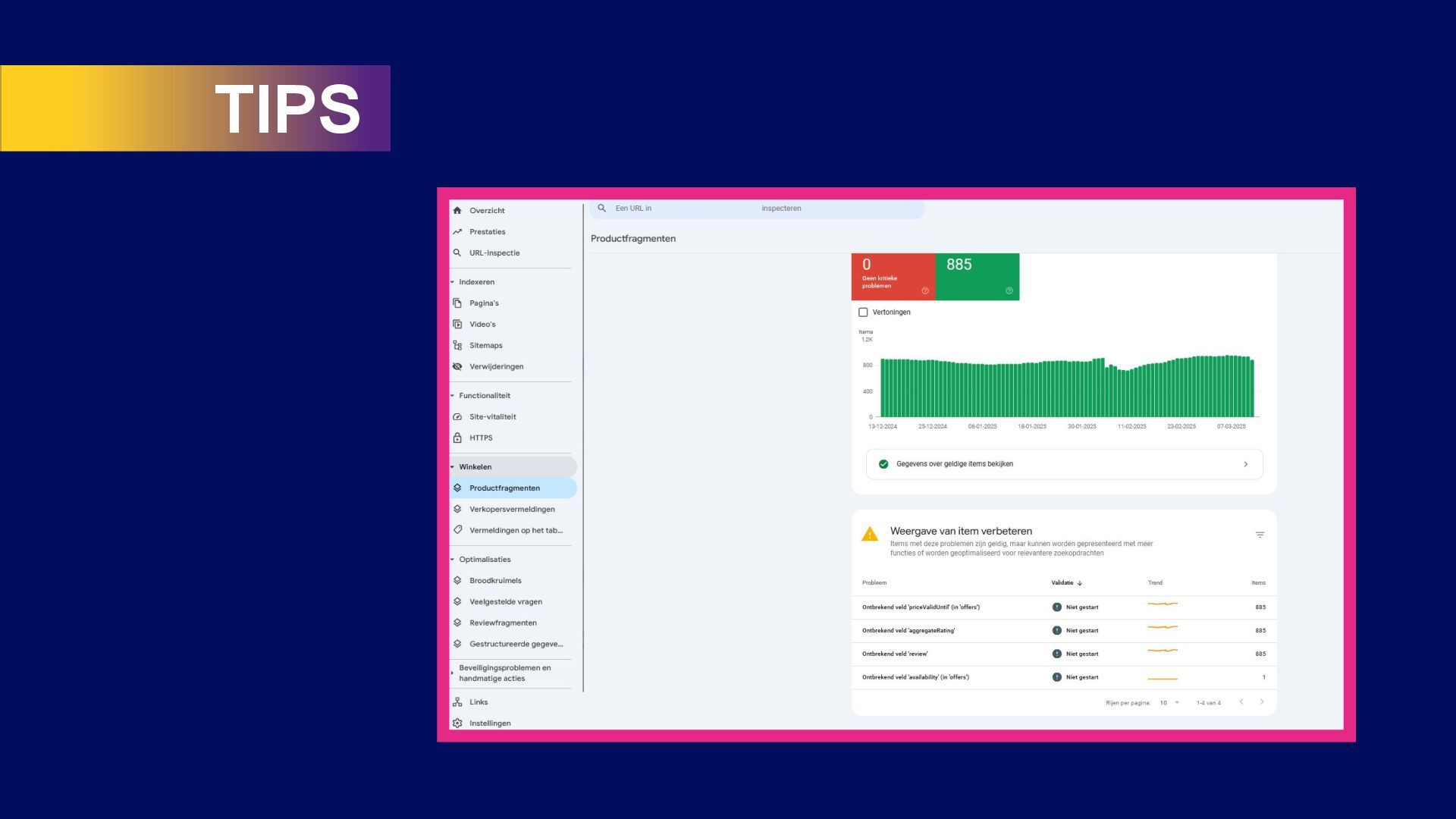Click the URL inspection search field
Screen dimensions: 1456x819
click(758, 209)
